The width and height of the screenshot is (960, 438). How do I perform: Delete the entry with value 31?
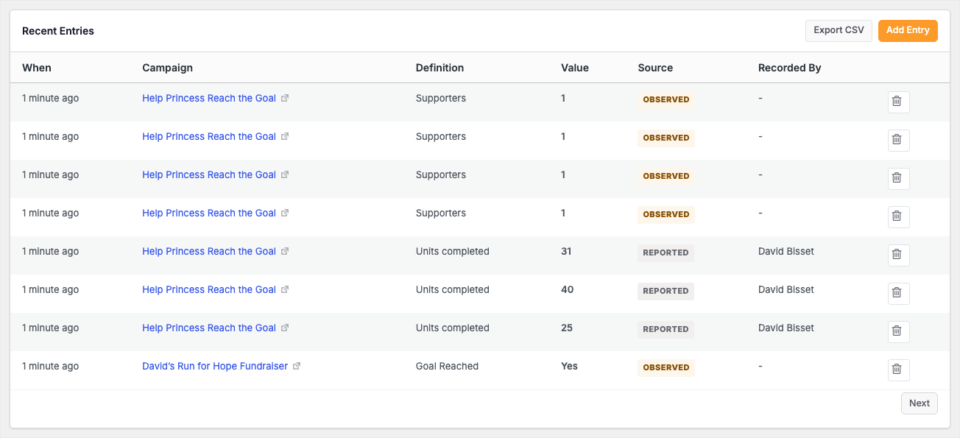898,255
